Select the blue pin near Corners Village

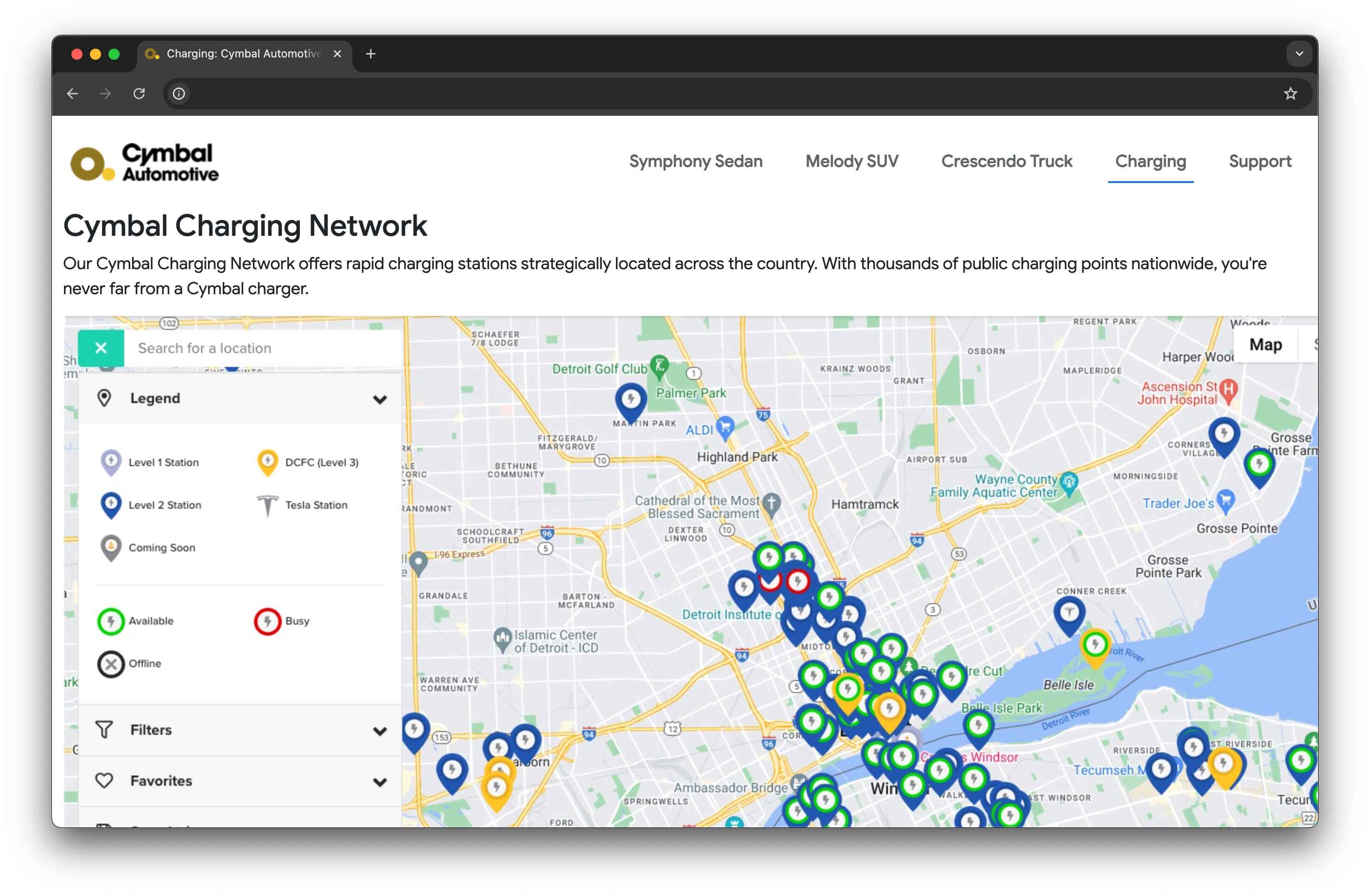tap(1224, 437)
